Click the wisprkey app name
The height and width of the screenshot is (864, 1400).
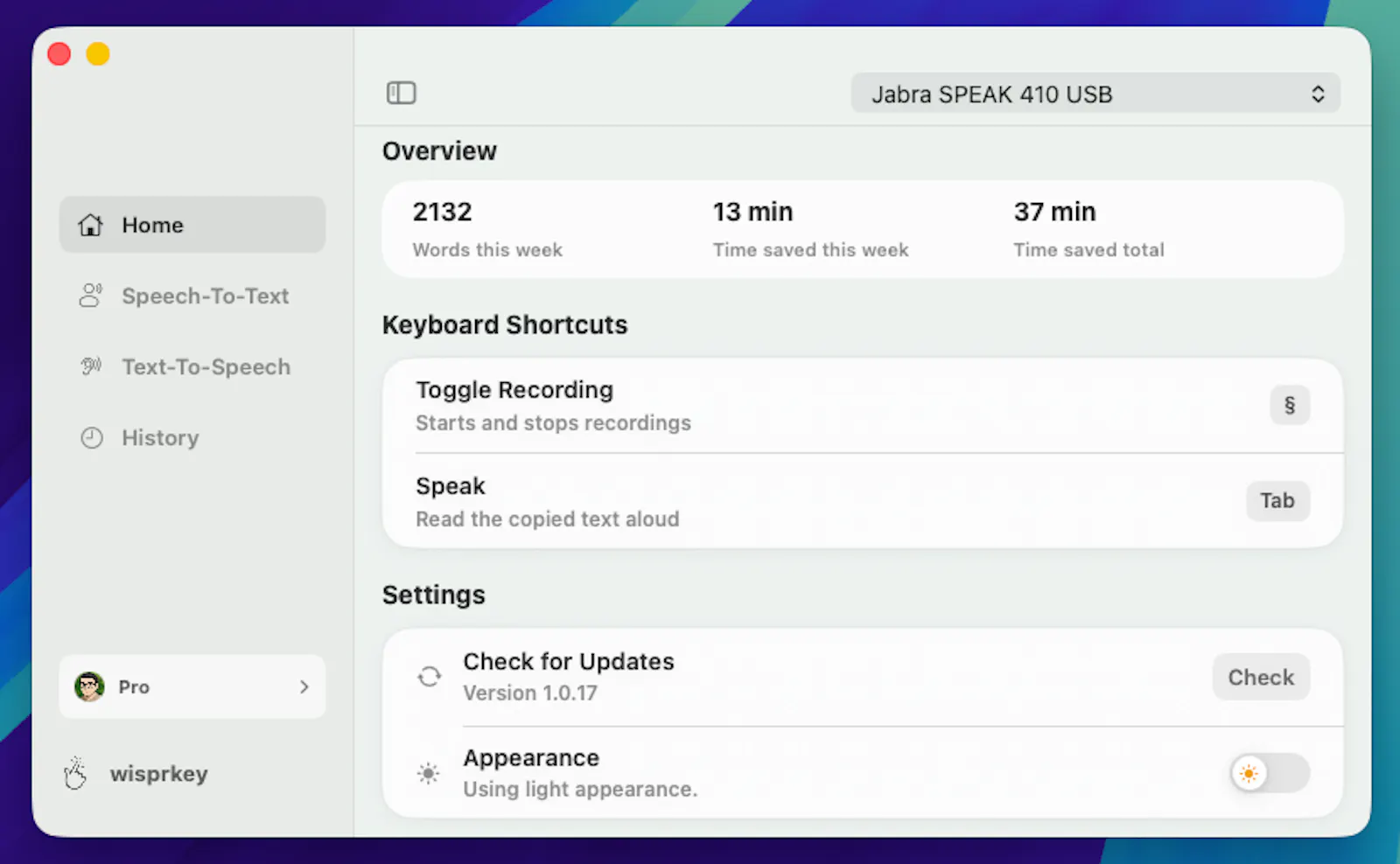point(159,774)
